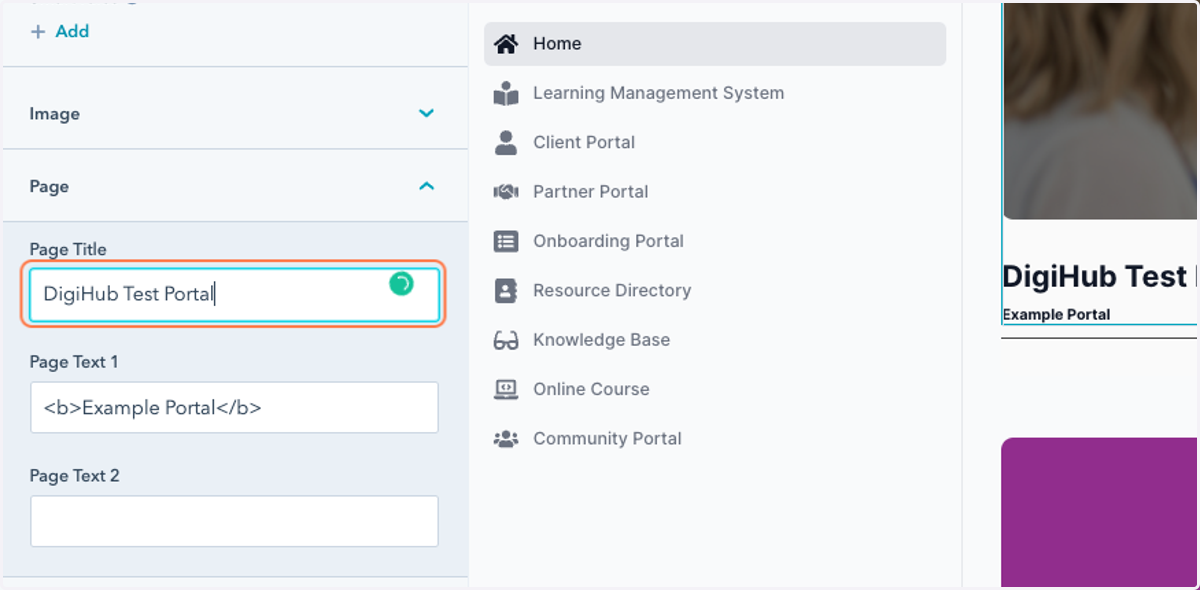Click the Home house icon
Screen dimensions: 1200x590
(506, 44)
